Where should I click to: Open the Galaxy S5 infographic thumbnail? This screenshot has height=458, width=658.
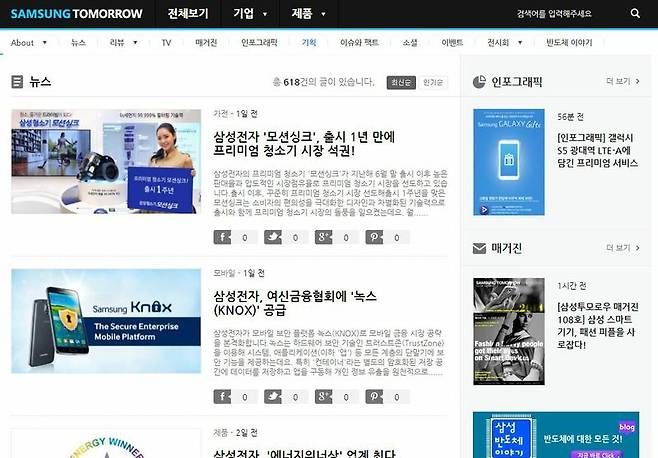click(x=508, y=162)
